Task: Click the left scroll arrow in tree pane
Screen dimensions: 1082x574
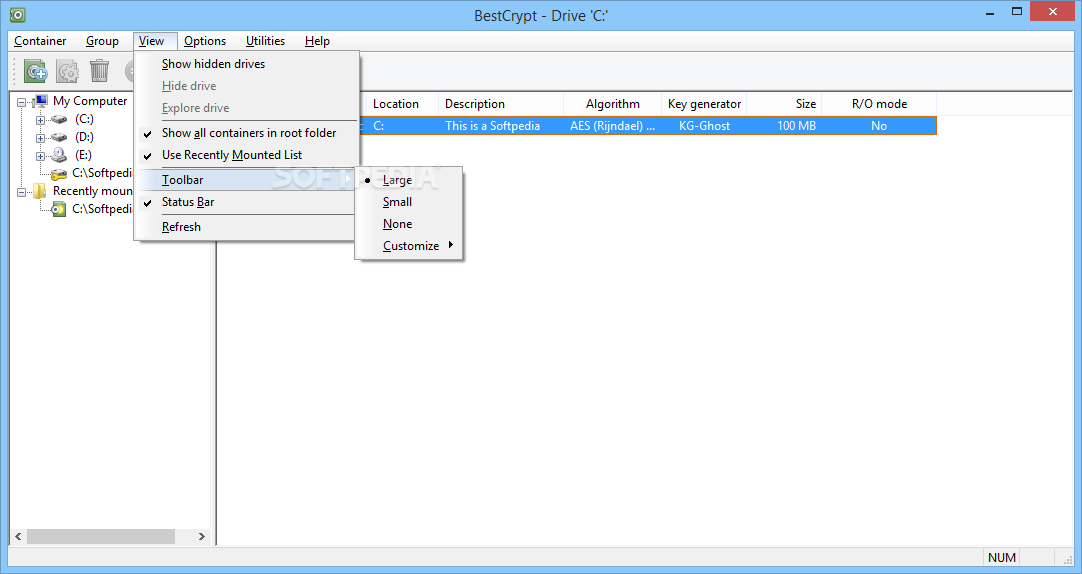Action: tap(19, 536)
